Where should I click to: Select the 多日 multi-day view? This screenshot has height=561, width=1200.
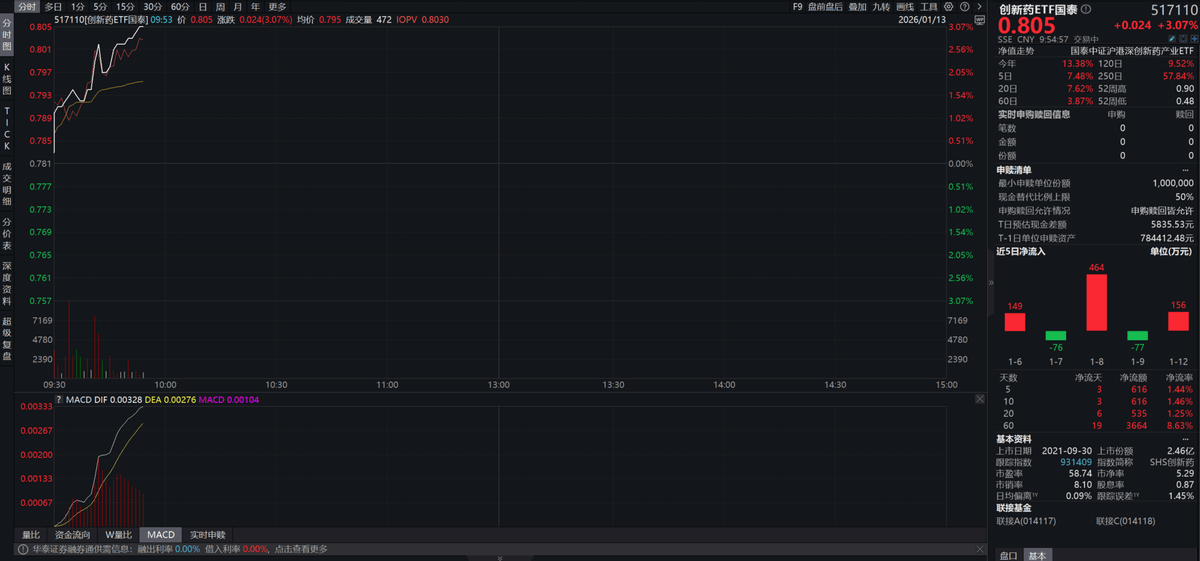coord(53,6)
